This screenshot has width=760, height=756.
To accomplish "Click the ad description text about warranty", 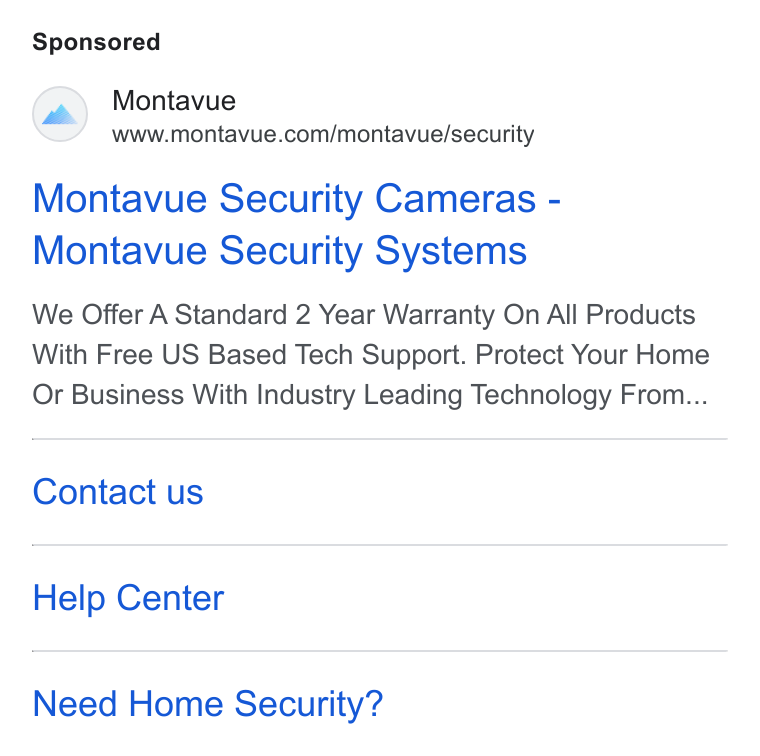I will coord(371,354).
